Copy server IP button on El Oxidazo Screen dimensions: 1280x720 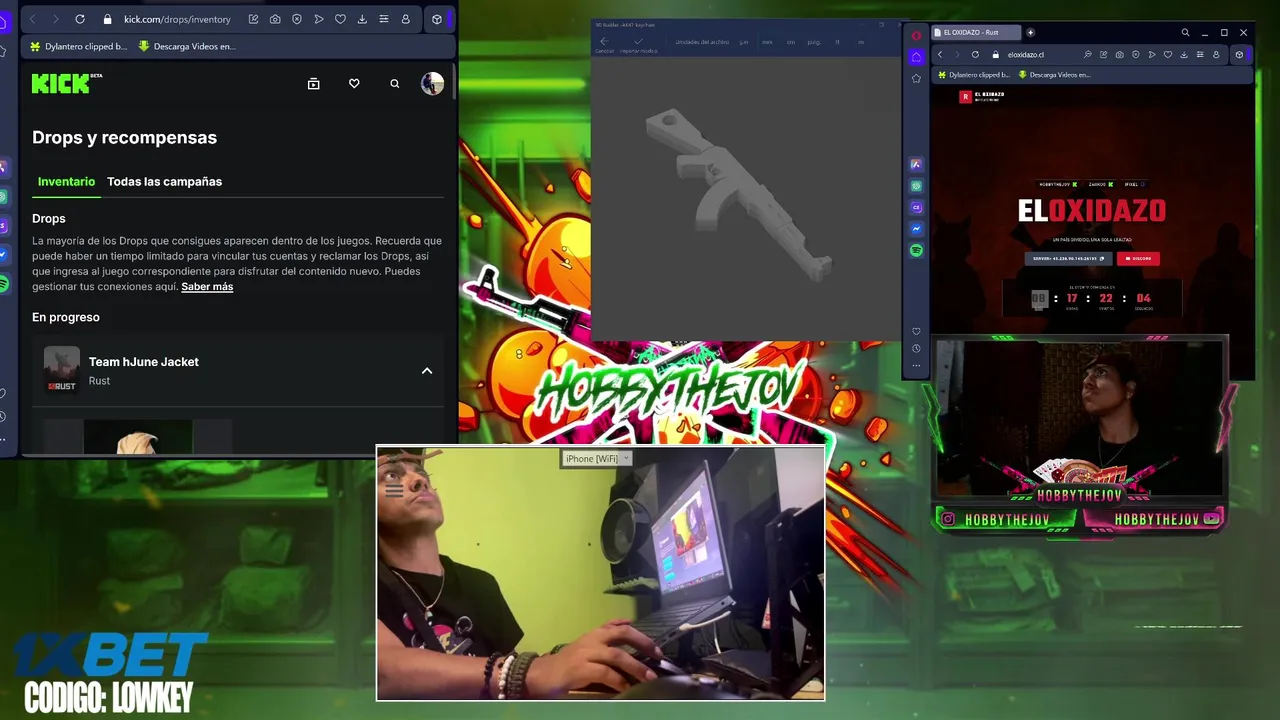pyautogui.click(x=1068, y=258)
